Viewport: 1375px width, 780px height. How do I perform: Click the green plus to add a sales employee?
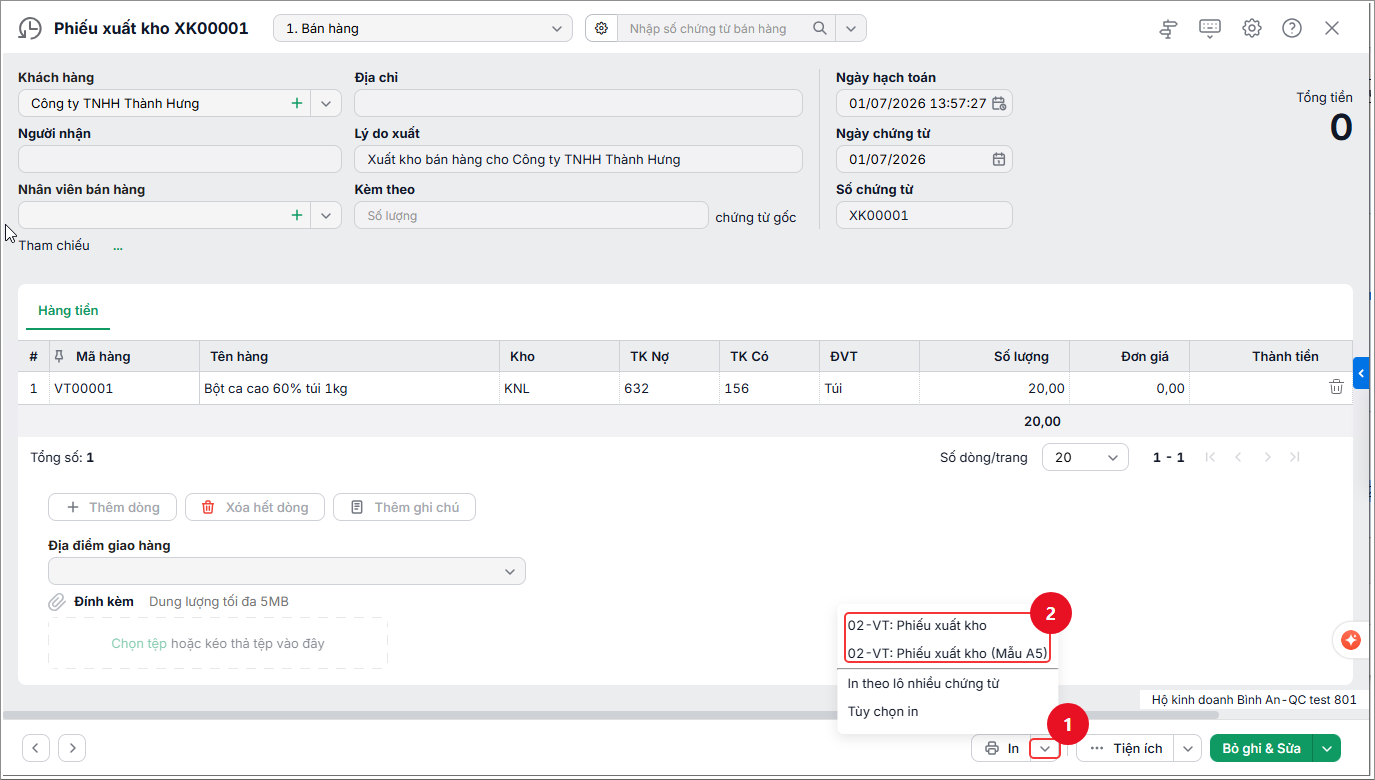[297, 215]
